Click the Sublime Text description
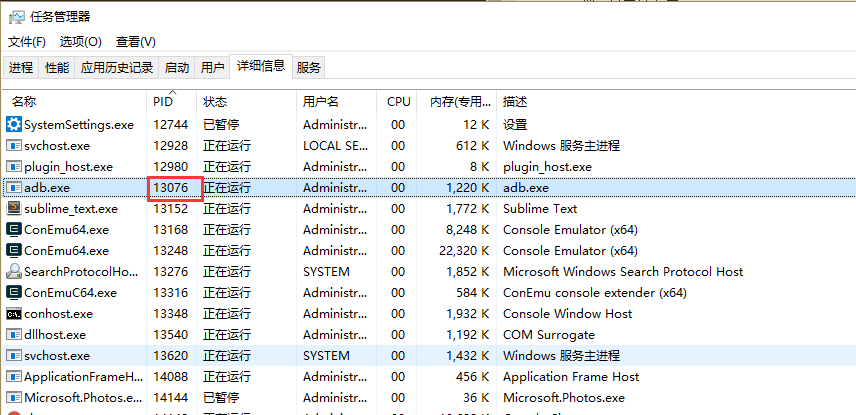 click(x=540, y=209)
